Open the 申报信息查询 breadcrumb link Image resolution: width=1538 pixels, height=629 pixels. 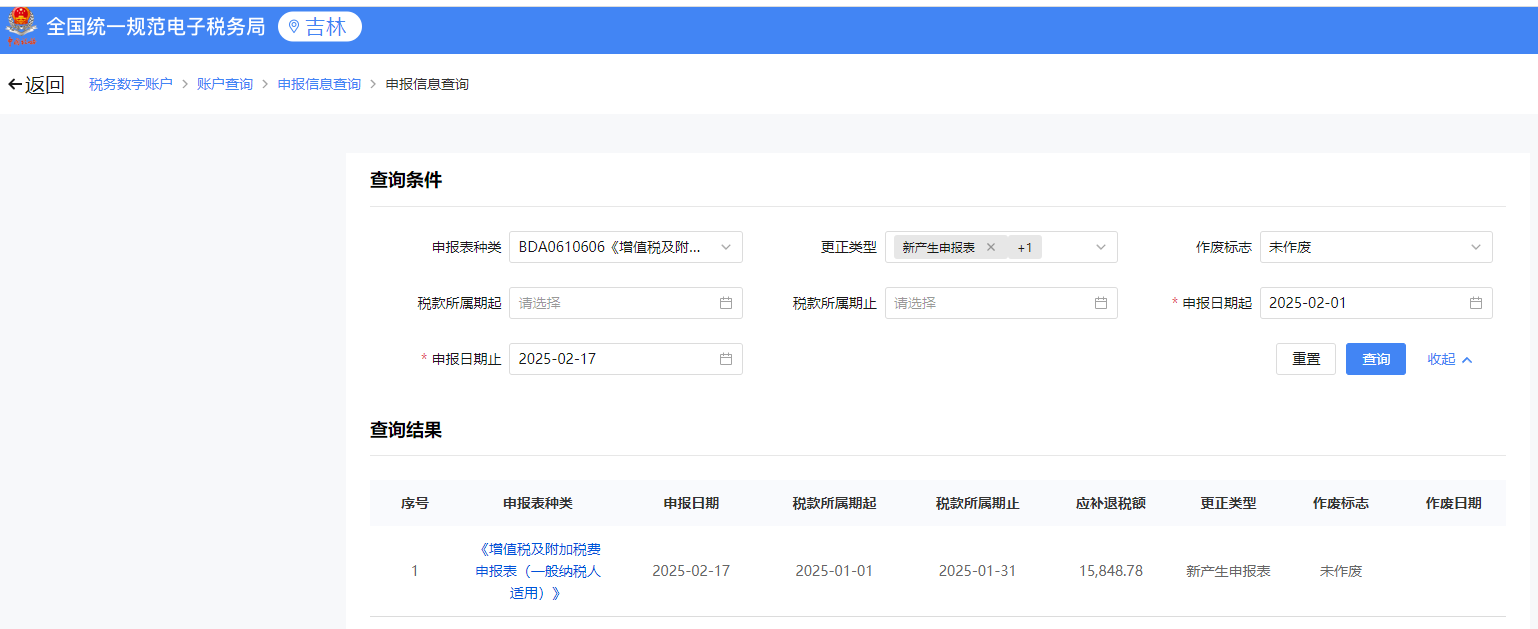tap(319, 84)
